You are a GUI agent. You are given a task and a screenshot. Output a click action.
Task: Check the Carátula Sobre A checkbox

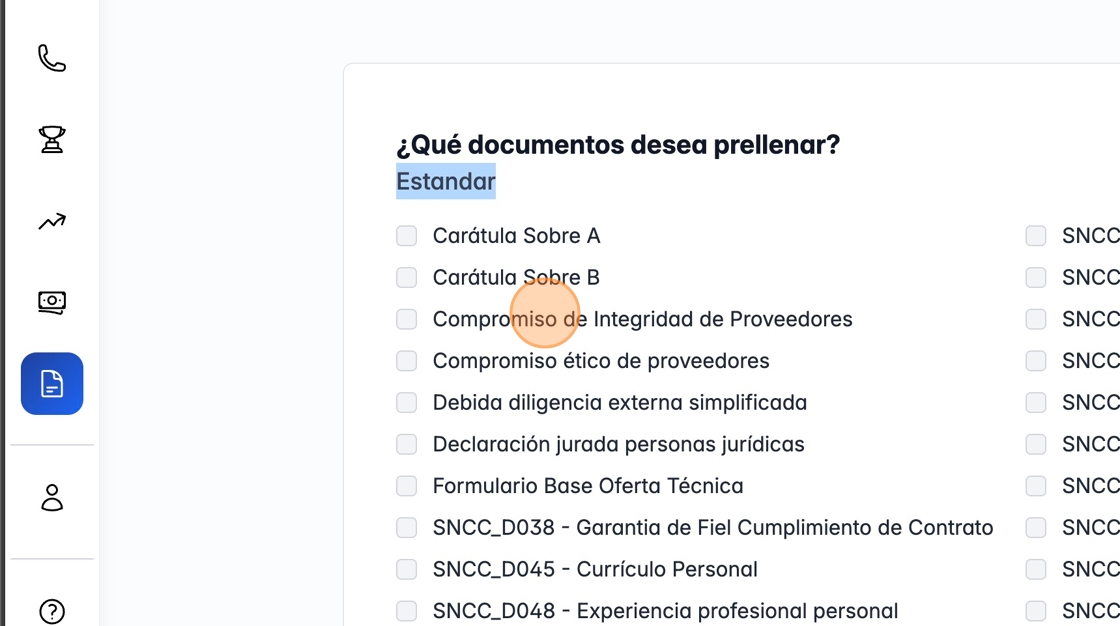(406, 236)
